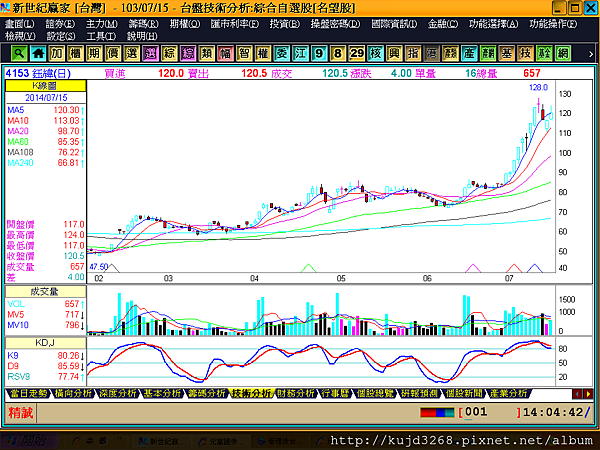Viewport: 600px width, 450px height.
Task: Click the 001 code input field
Action: point(491,412)
